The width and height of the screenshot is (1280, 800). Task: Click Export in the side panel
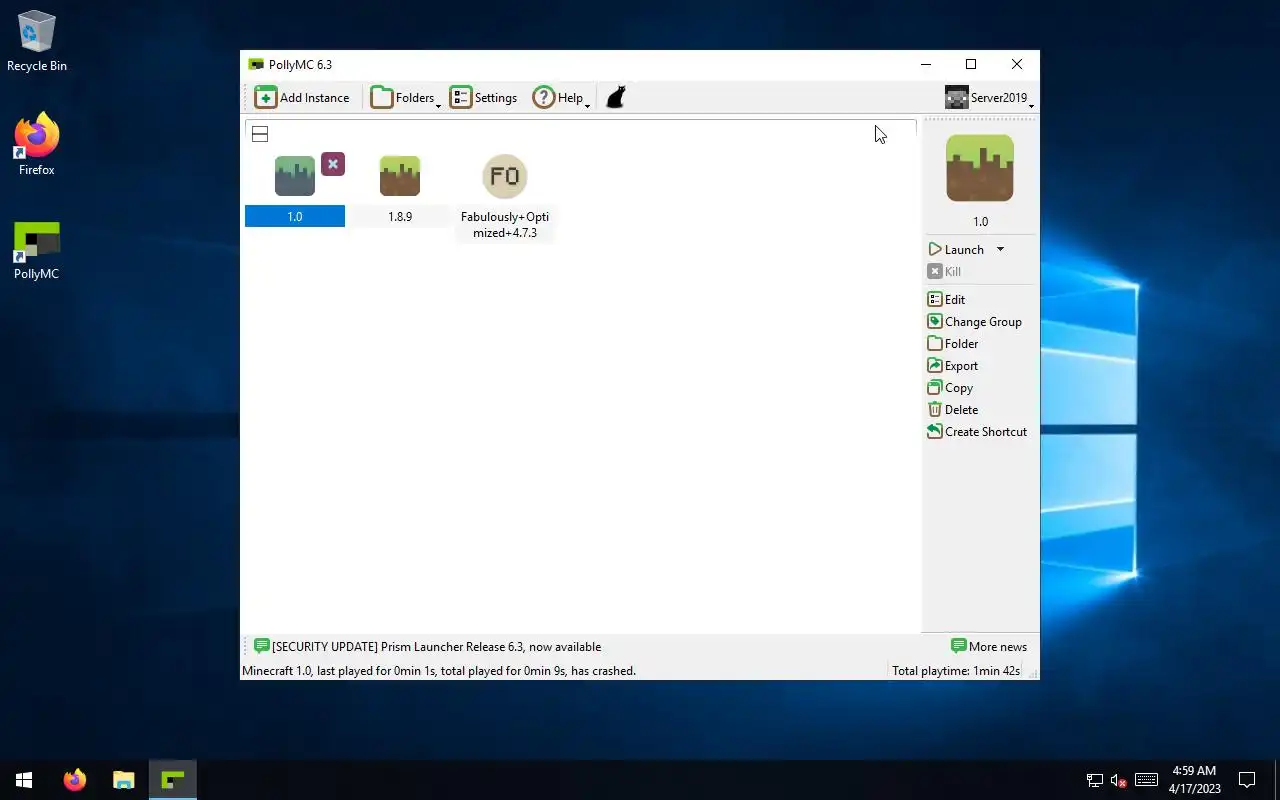pyautogui.click(x=953, y=365)
